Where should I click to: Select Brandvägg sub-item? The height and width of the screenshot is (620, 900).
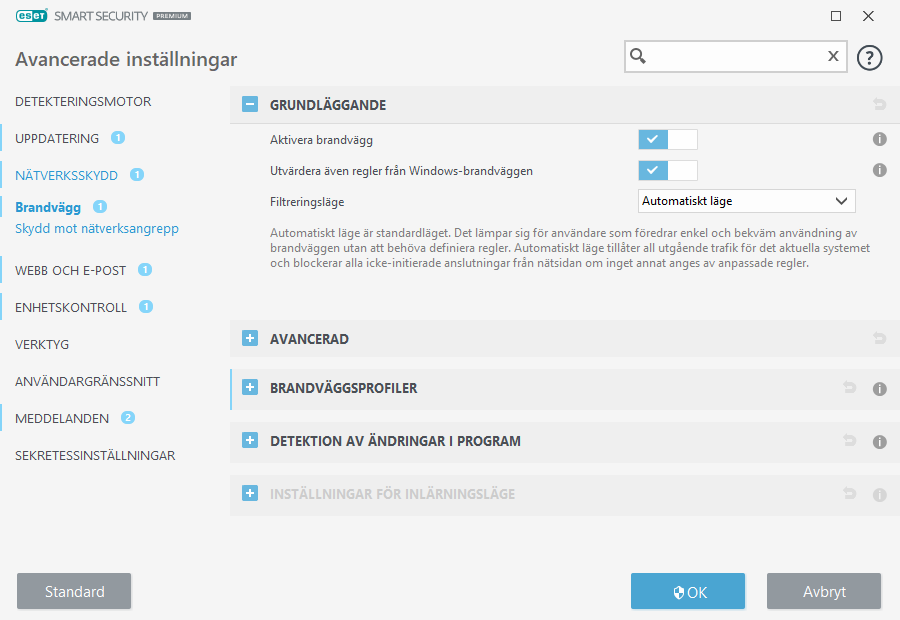coord(48,207)
